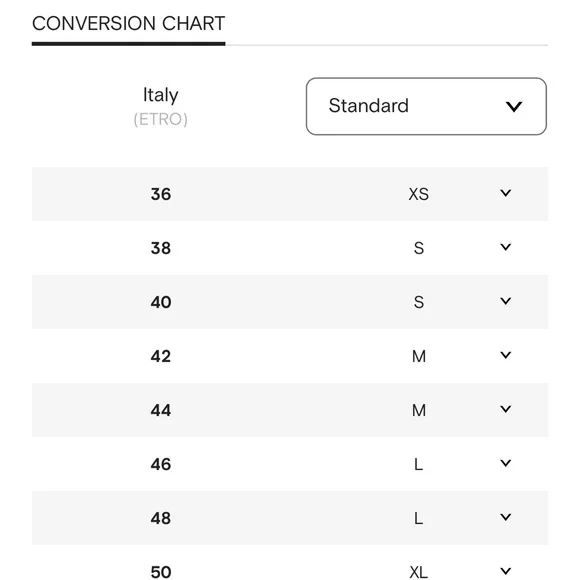Select the XL value in row 50
This screenshot has height=580, width=580.
(x=418, y=572)
